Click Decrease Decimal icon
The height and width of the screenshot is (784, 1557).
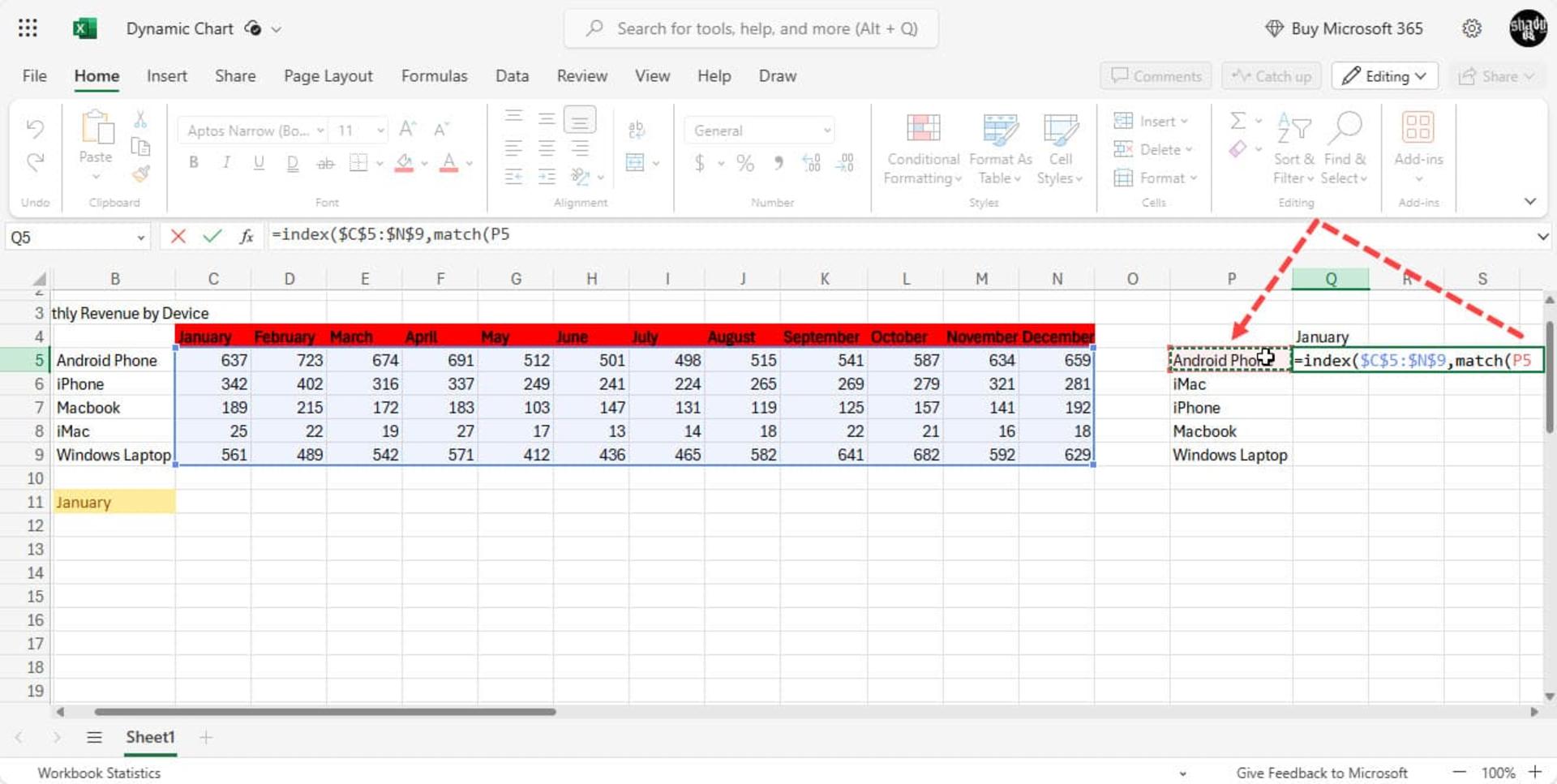coord(845,163)
